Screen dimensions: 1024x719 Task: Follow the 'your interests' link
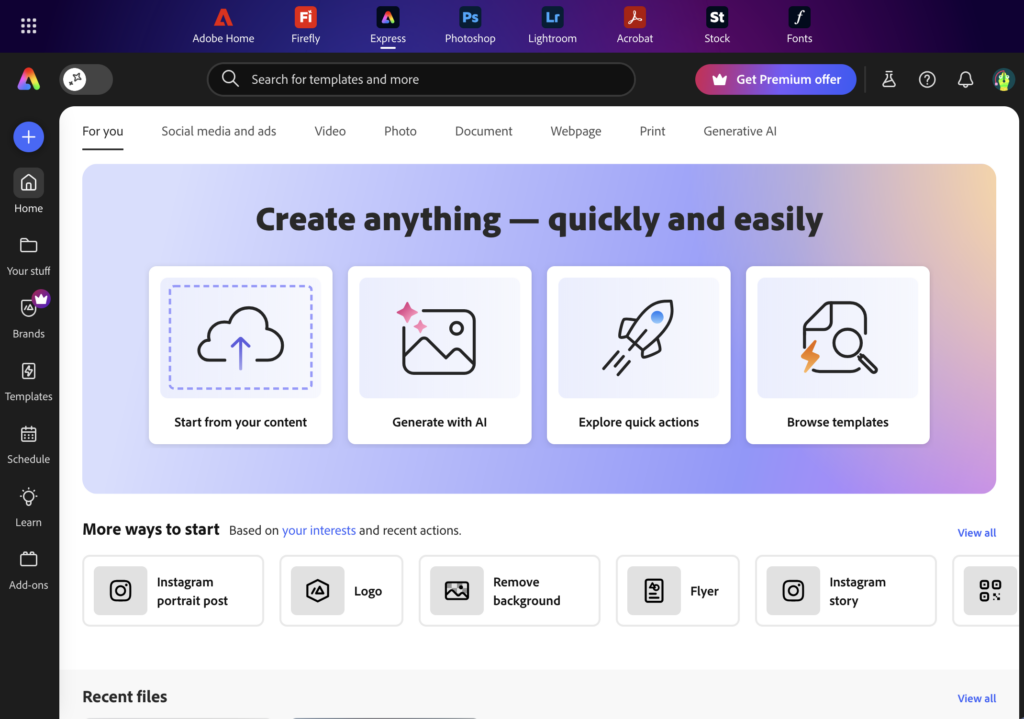coord(319,530)
